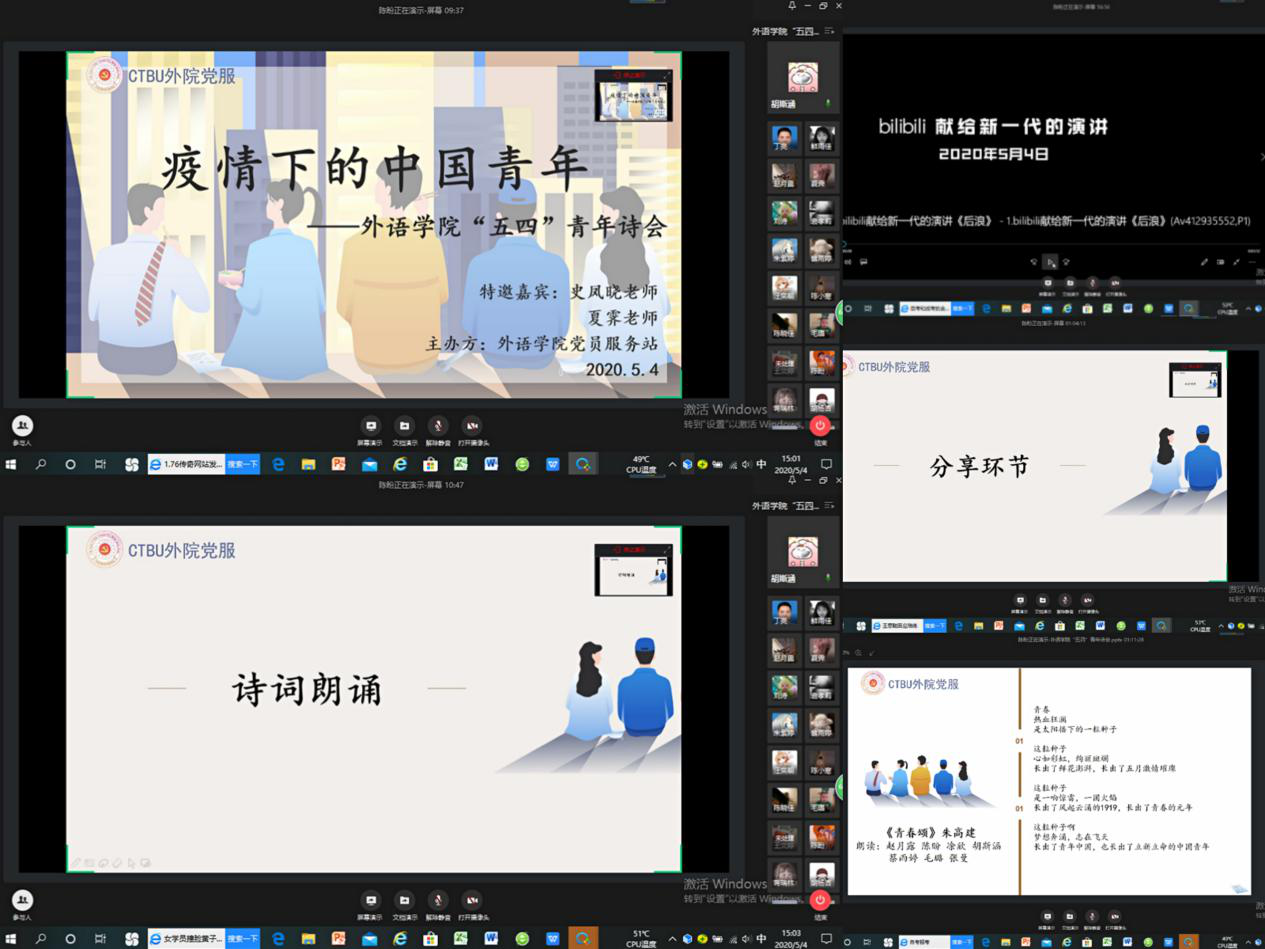The height and width of the screenshot is (949, 1265).
Task: Toggle 解除静音 microphone below the 诗词朗诵 slide
Action: coord(438,902)
